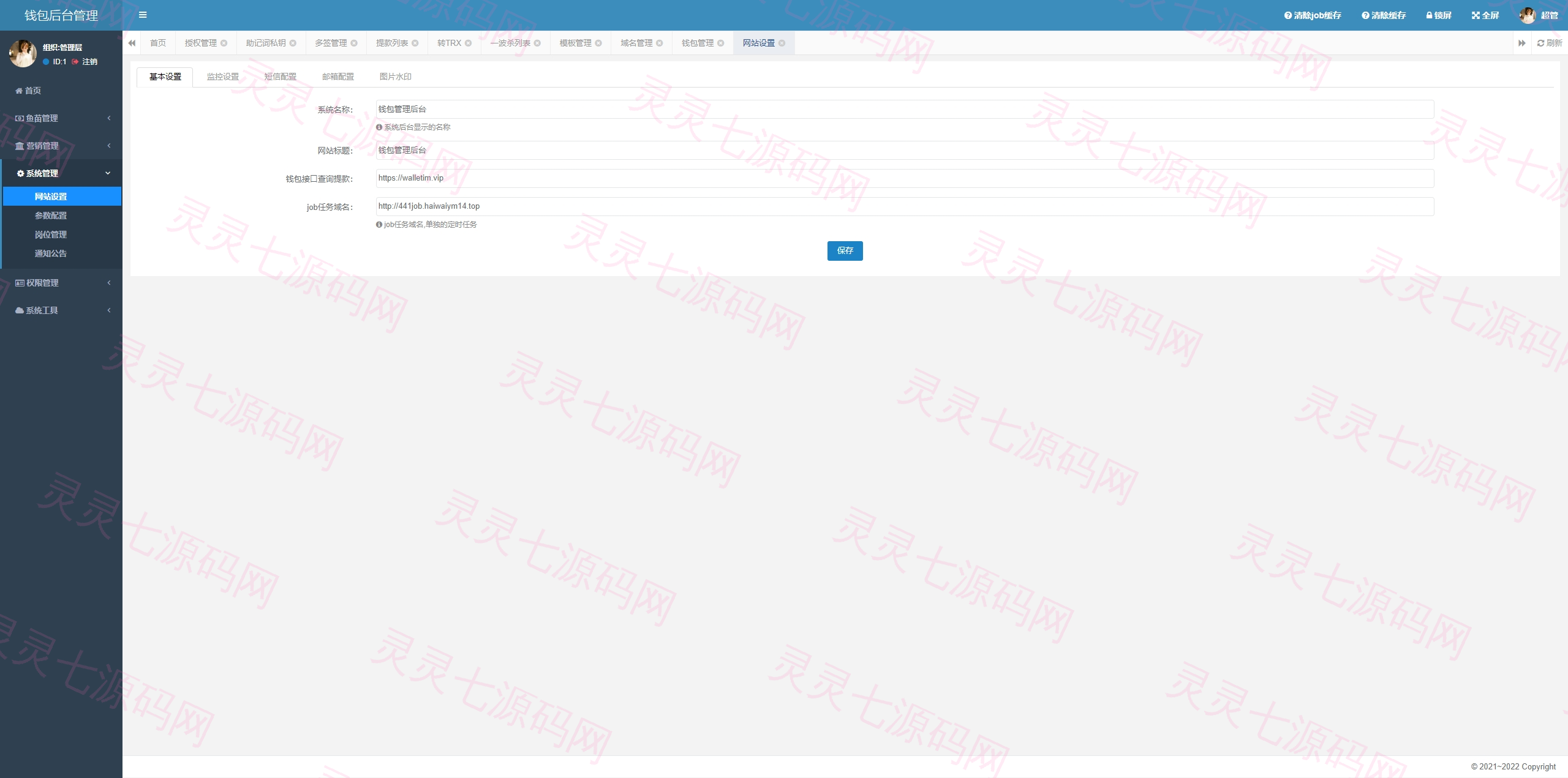The height and width of the screenshot is (778, 1568).
Task: Focus the 系统名称 input field
Action: [905, 110]
